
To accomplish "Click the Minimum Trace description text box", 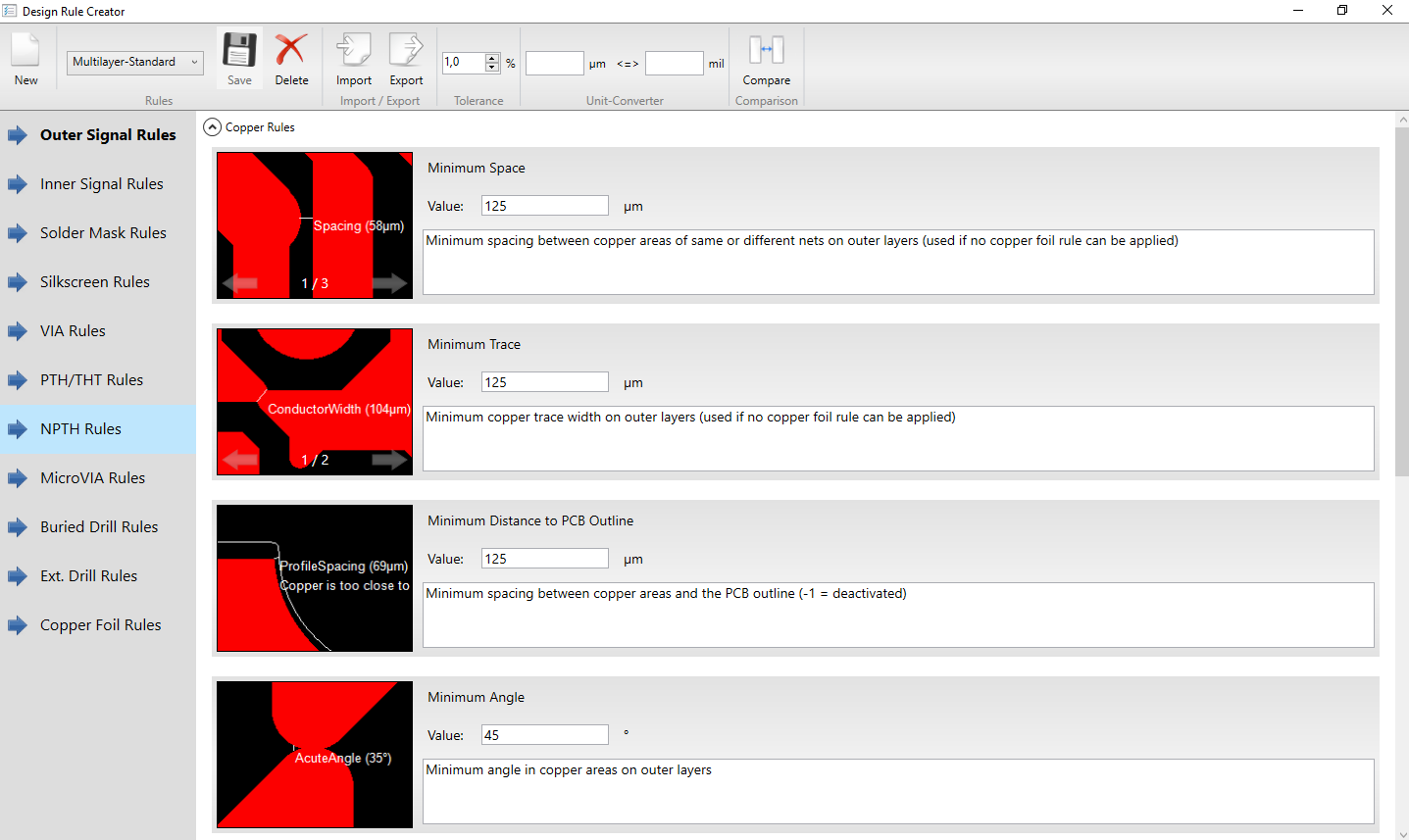I will [898, 439].
